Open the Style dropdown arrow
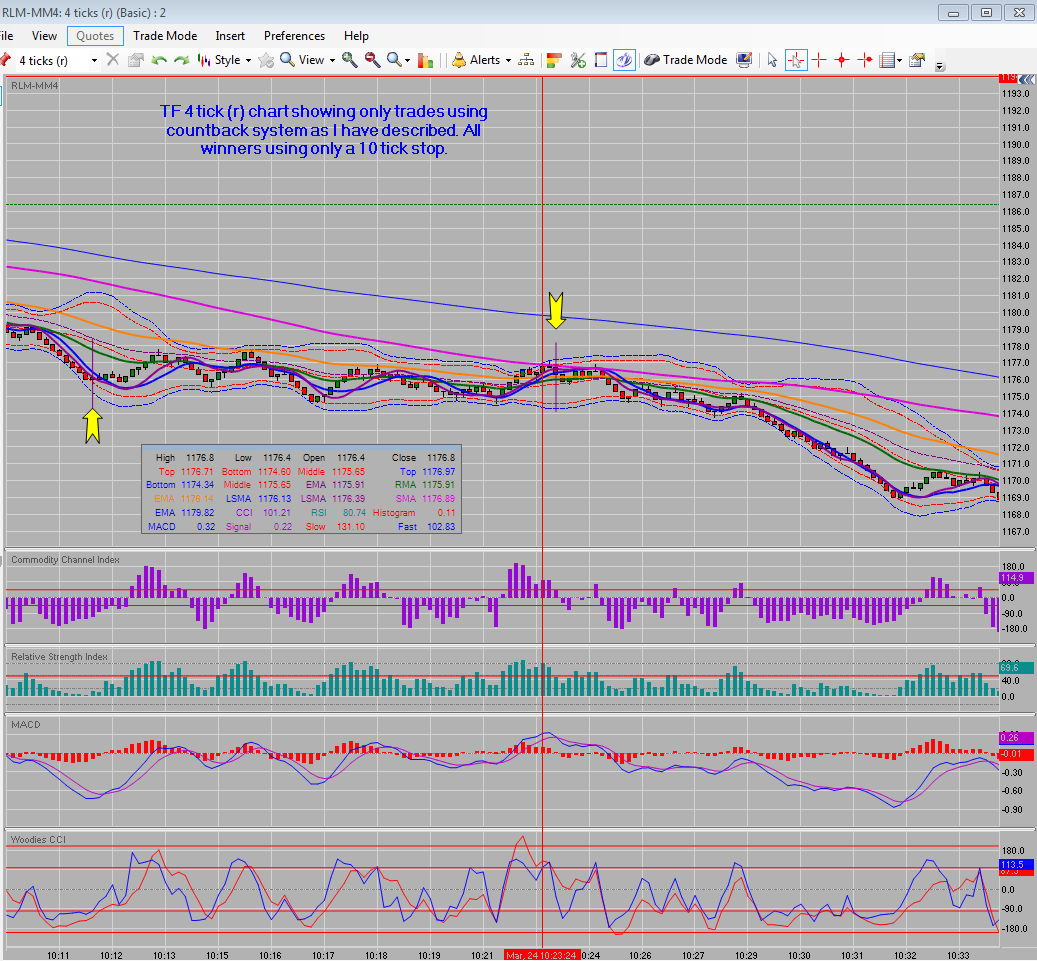Image resolution: width=1037 pixels, height=961 pixels. (x=249, y=60)
